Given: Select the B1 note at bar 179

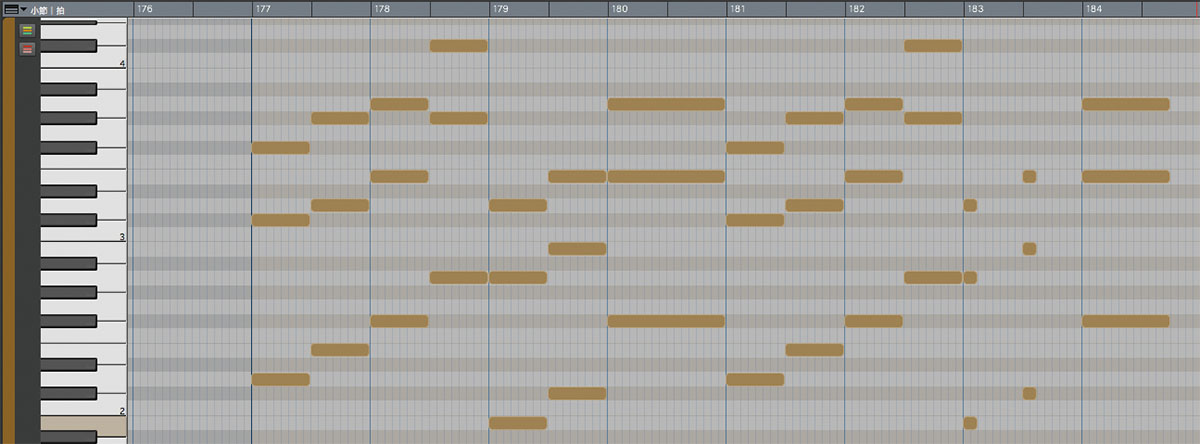Looking at the screenshot, I should [518, 423].
